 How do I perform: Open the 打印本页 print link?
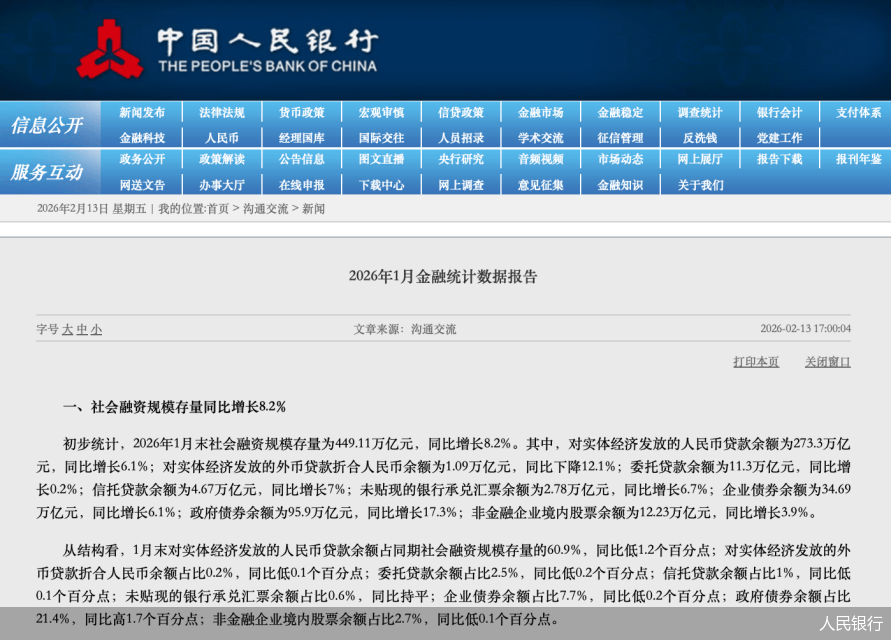[757, 362]
